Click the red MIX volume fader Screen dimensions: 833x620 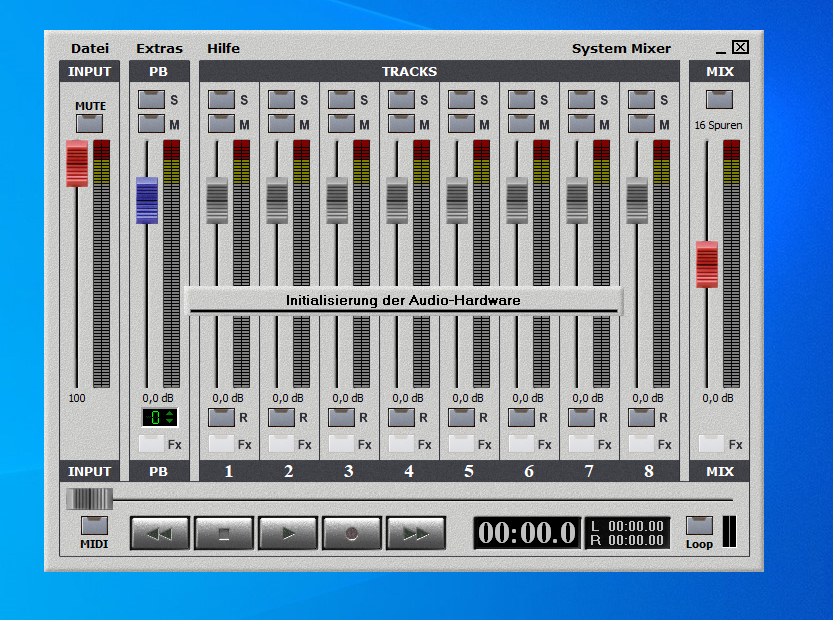point(707,264)
